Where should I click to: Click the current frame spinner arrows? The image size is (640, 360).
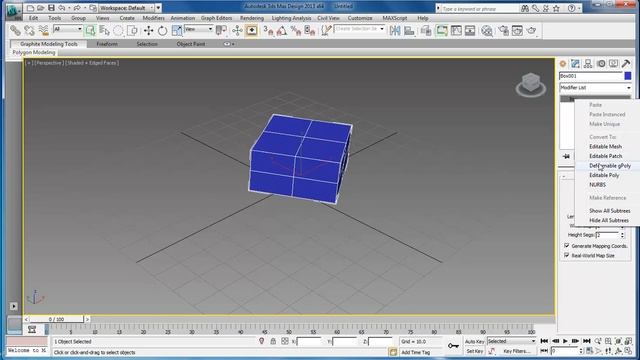click(x=581, y=351)
